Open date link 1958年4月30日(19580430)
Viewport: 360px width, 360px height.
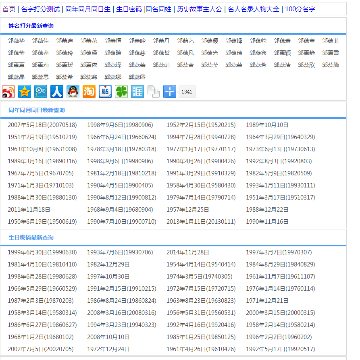[x=201, y=185]
